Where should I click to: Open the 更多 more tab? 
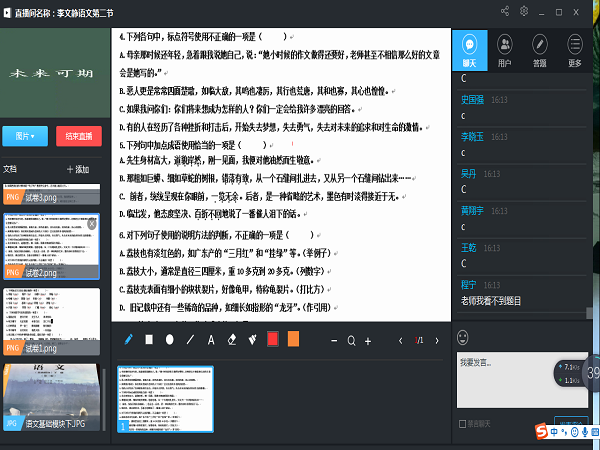[x=575, y=49]
